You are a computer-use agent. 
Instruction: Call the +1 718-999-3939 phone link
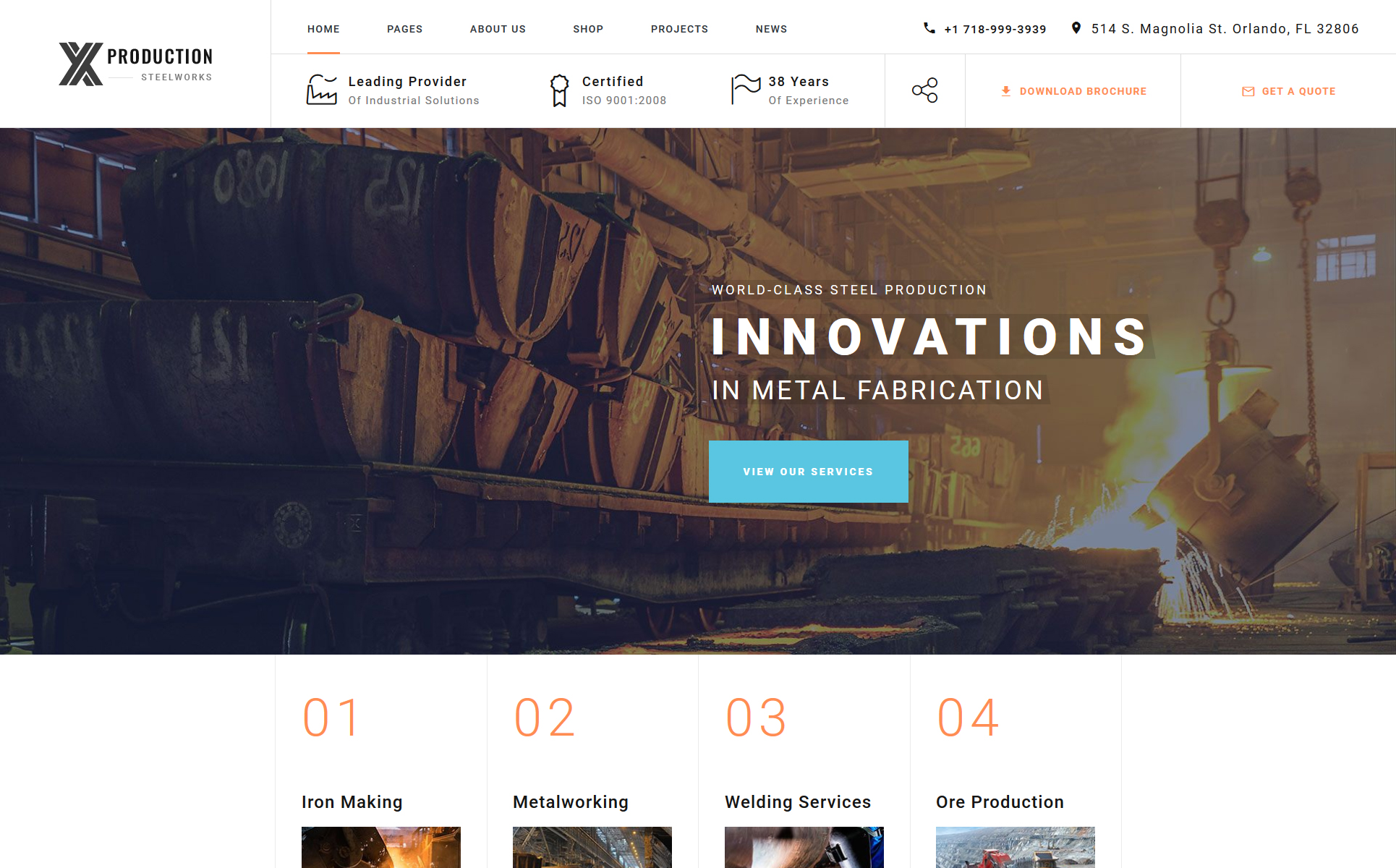[x=995, y=29]
